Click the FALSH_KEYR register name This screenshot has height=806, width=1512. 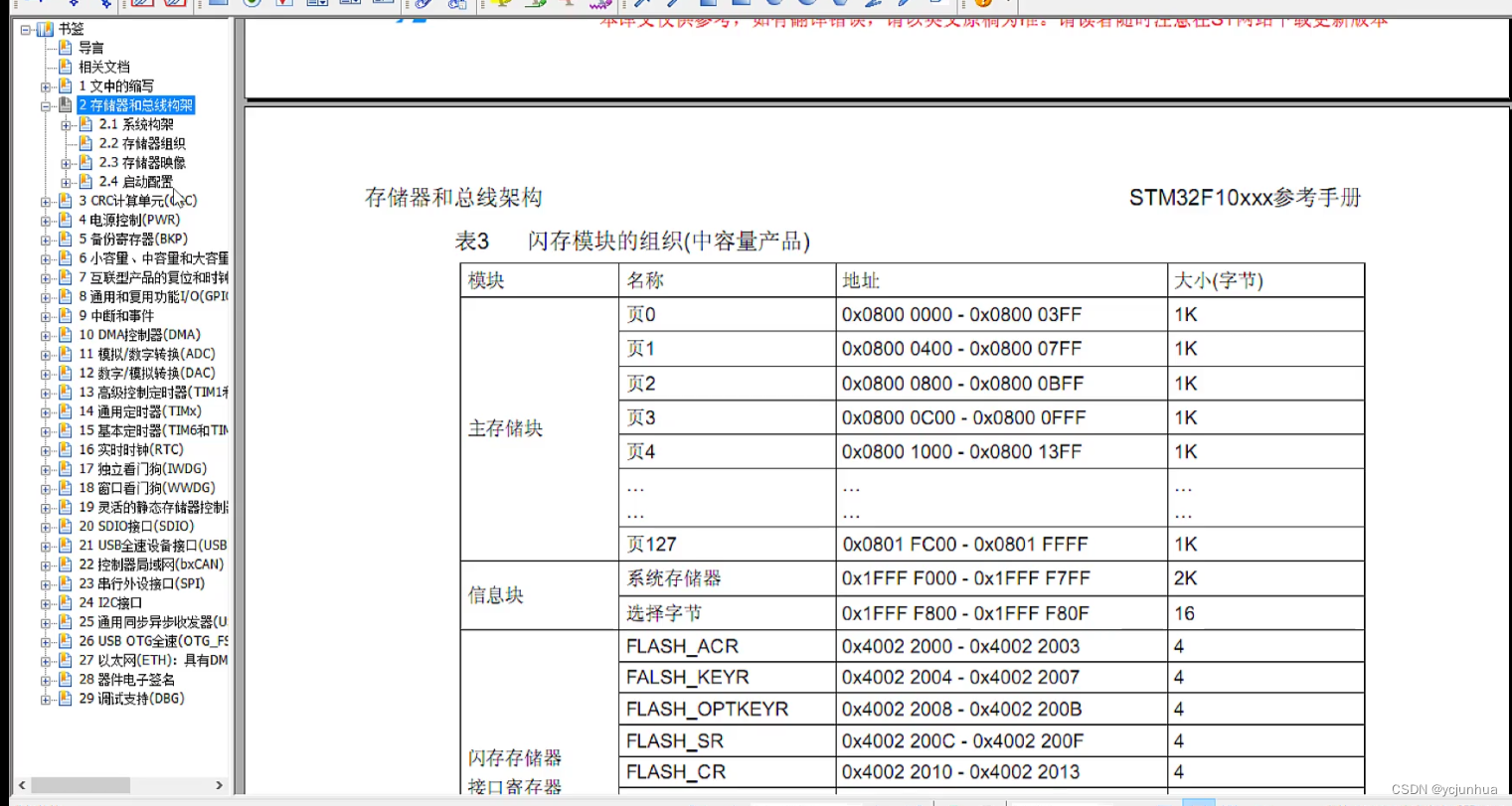click(687, 677)
